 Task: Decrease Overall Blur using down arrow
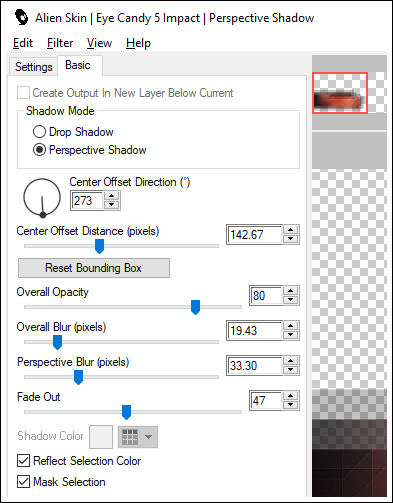click(x=291, y=334)
